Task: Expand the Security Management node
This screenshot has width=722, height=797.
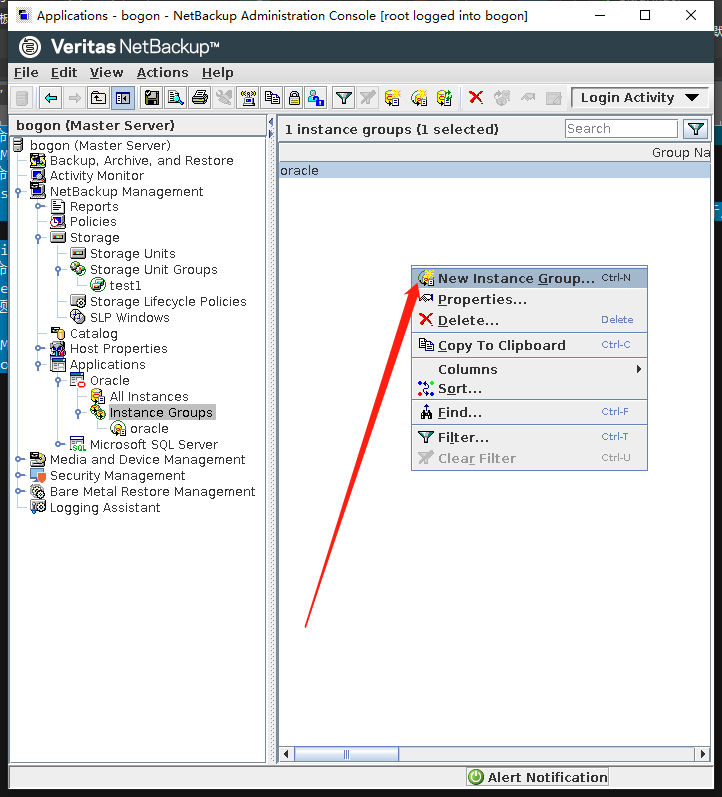Action: [18, 476]
